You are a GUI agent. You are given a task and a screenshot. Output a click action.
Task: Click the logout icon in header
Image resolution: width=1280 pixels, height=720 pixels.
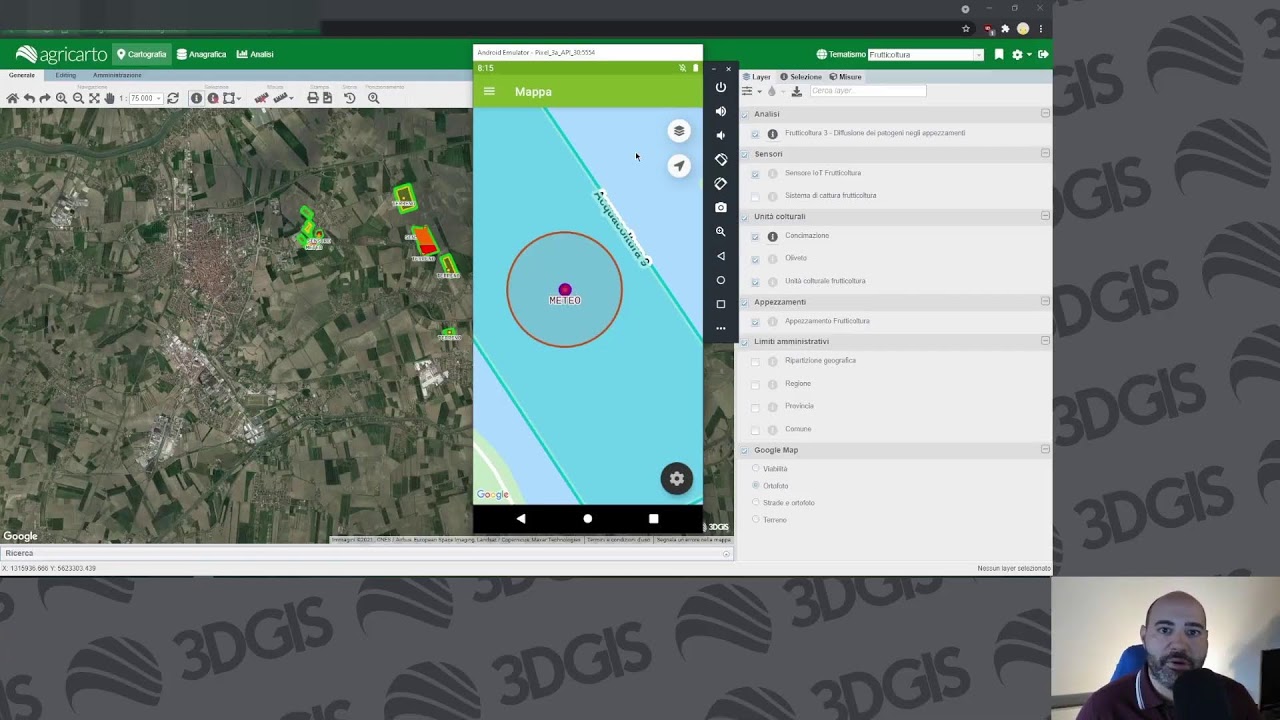click(1043, 55)
